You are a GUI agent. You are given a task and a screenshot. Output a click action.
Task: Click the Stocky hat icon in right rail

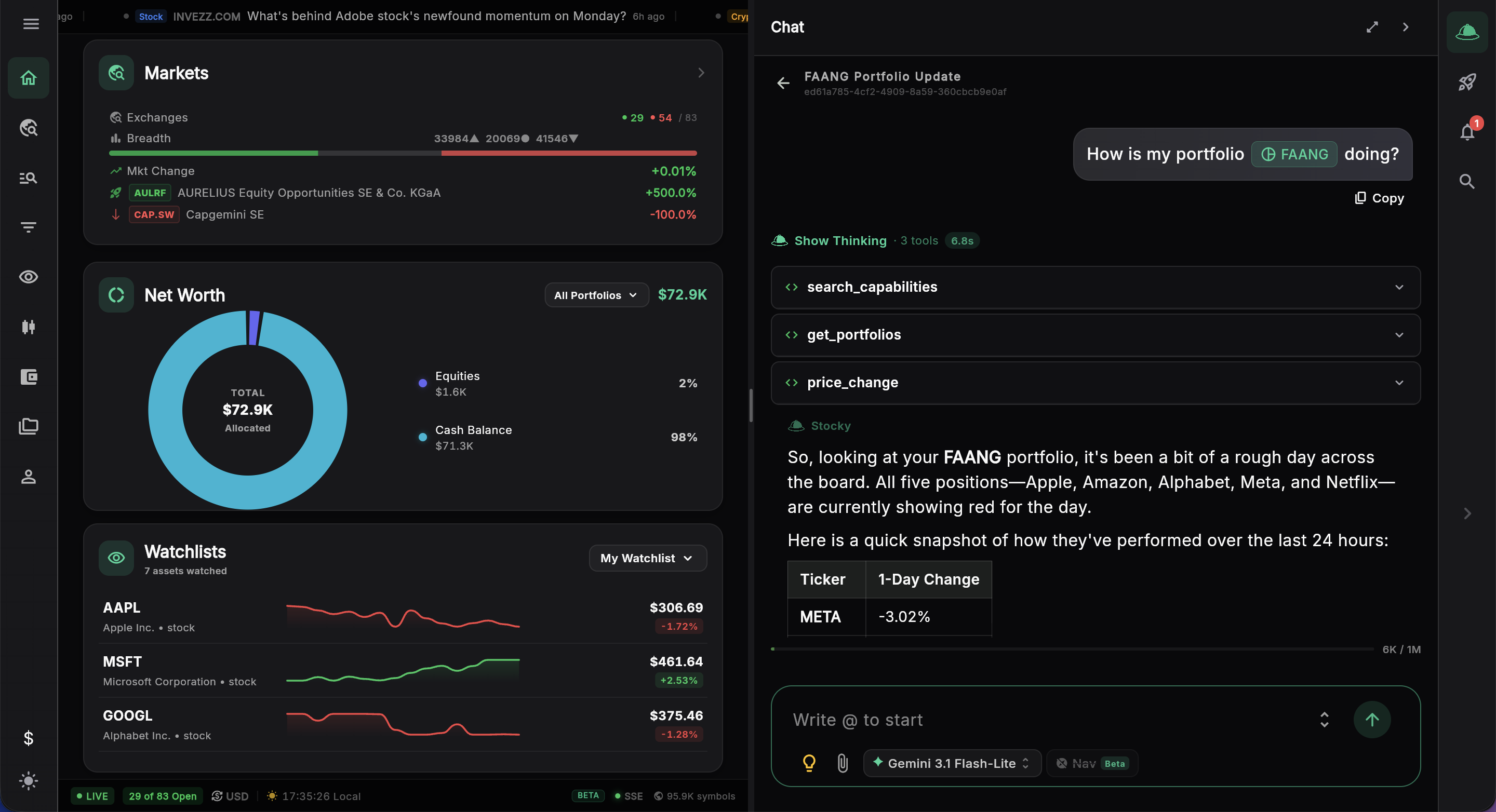coord(1467,31)
